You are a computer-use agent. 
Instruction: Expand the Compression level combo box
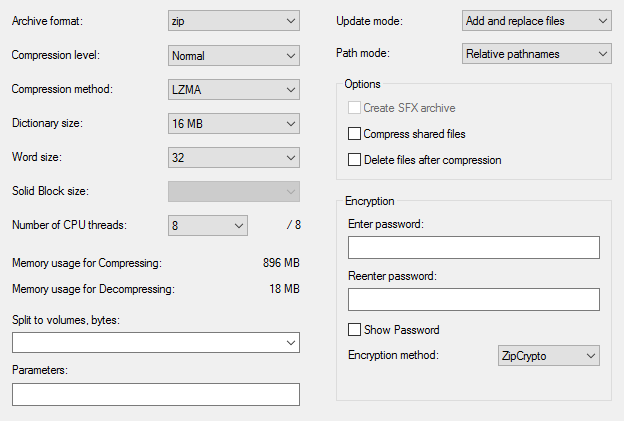[234, 55]
